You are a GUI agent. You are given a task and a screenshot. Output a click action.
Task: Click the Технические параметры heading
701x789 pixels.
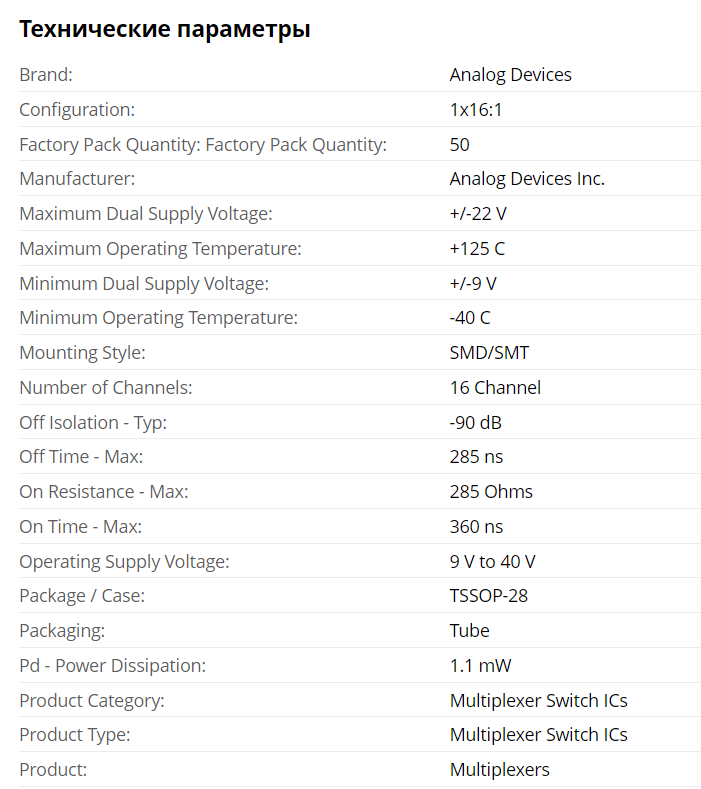click(165, 29)
